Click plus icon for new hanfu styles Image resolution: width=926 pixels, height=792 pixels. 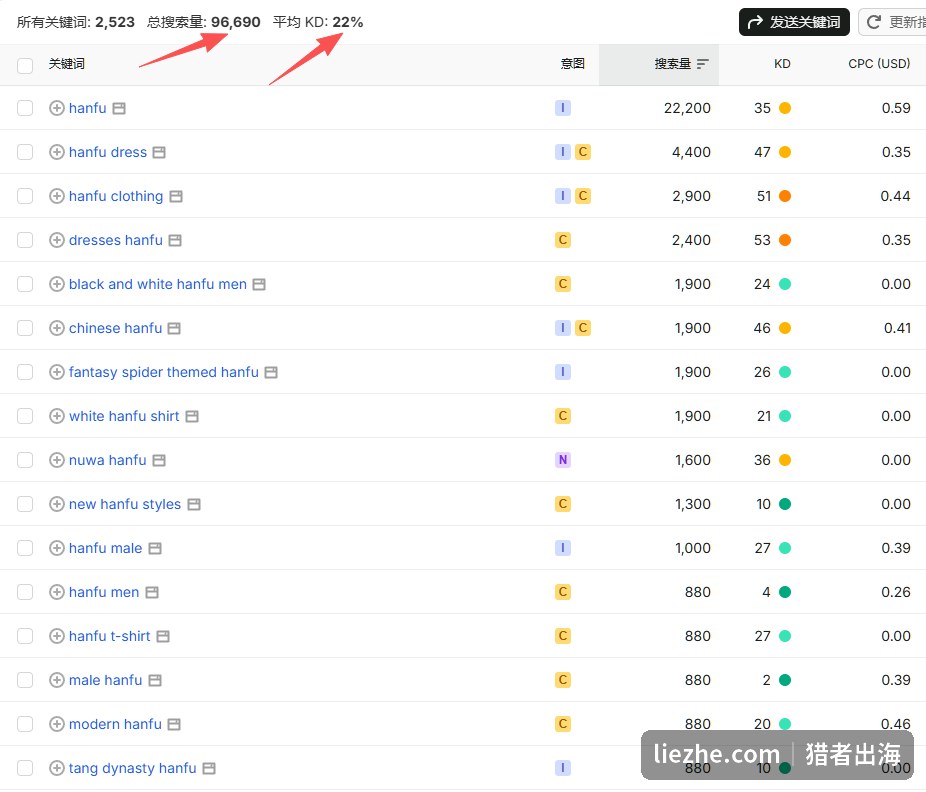(57, 504)
